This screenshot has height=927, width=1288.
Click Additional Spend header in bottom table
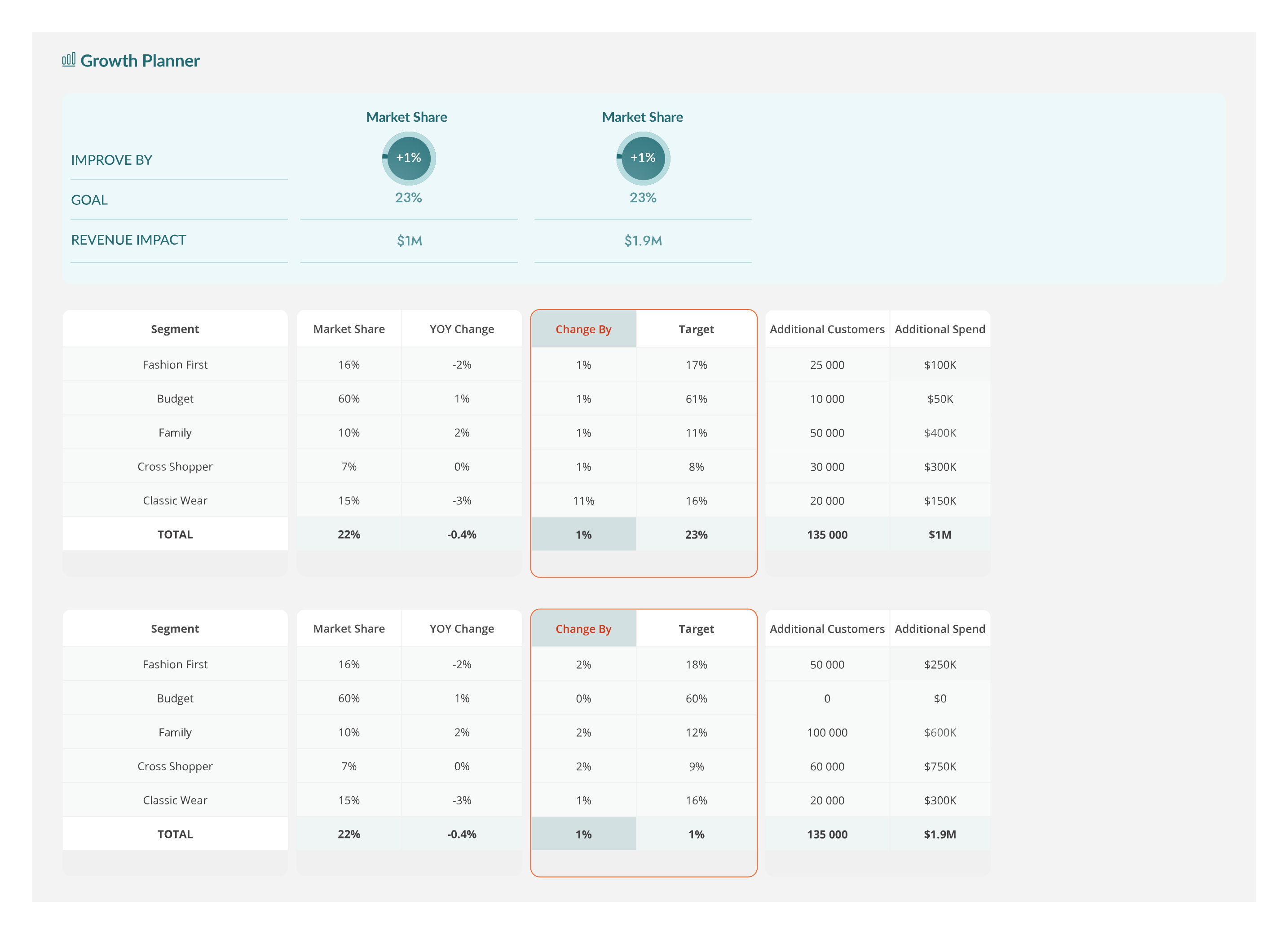[x=940, y=629]
